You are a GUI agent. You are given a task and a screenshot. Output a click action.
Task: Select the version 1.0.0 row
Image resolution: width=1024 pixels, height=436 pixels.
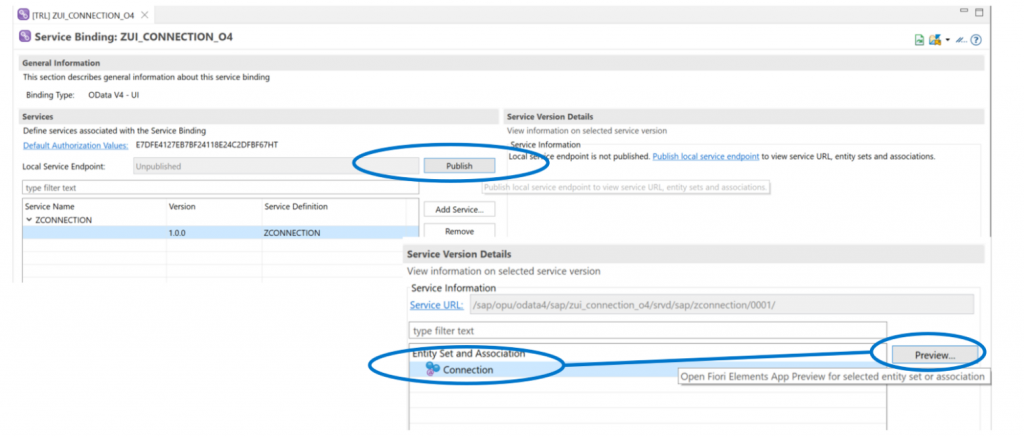pyautogui.click(x=220, y=232)
